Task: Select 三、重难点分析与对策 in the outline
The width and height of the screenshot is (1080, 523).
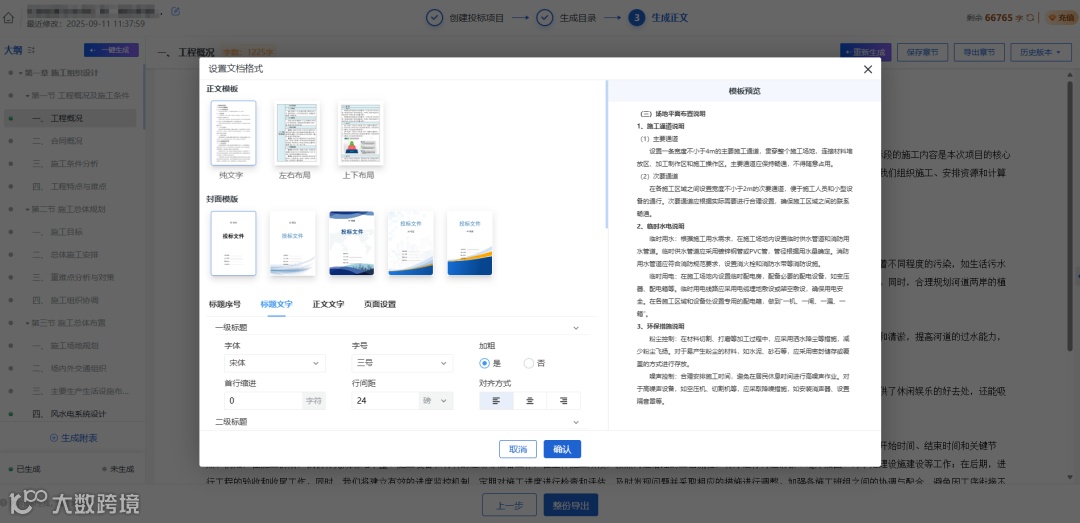Action: point(73,278)
